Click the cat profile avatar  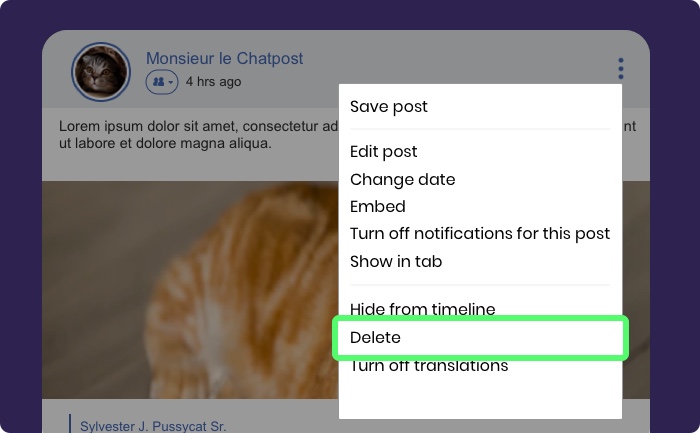[x=101, y=71]
